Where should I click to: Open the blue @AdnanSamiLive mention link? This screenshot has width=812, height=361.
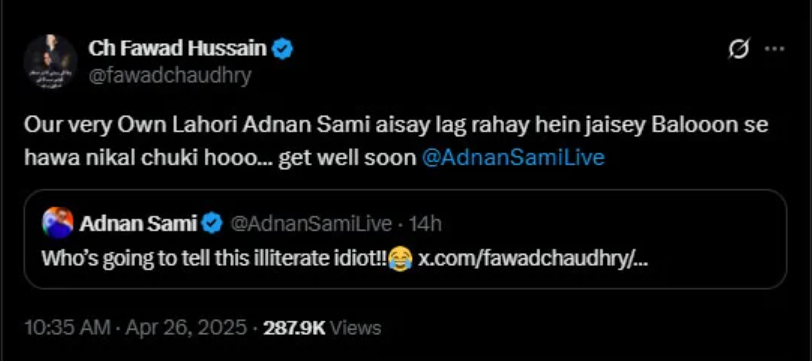point(514,158)
